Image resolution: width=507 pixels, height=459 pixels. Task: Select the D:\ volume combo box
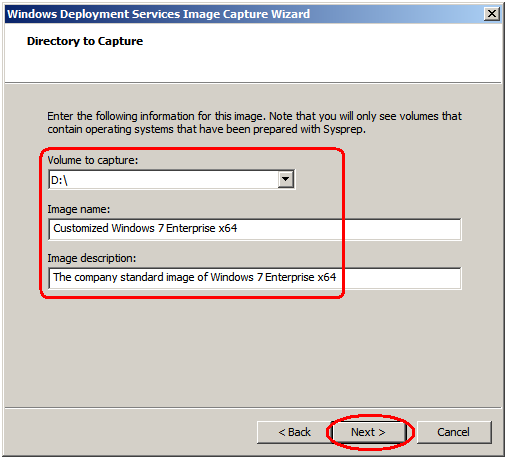pyautogui.click(x=171, y=180)
